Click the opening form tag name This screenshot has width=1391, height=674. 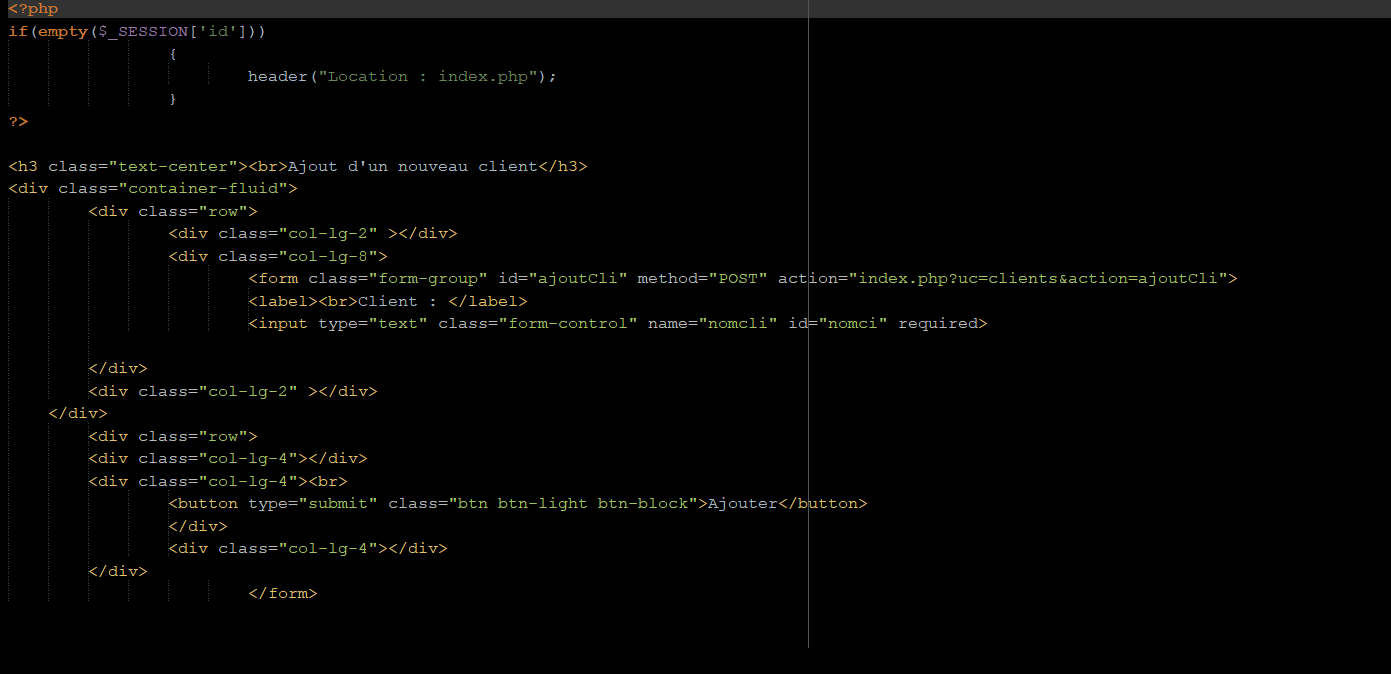pyautogui.click(x=278, y=278)
